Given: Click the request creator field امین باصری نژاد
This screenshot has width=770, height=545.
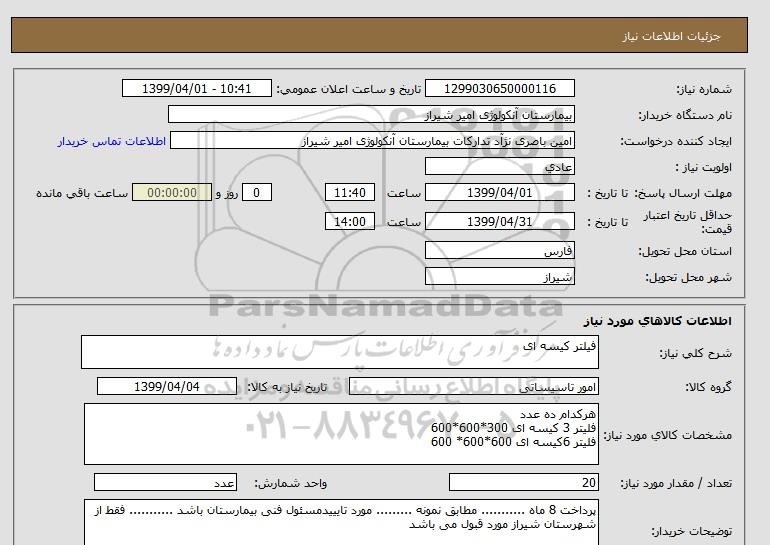Looking at the screenshot, I should click(x=372, y=141).
